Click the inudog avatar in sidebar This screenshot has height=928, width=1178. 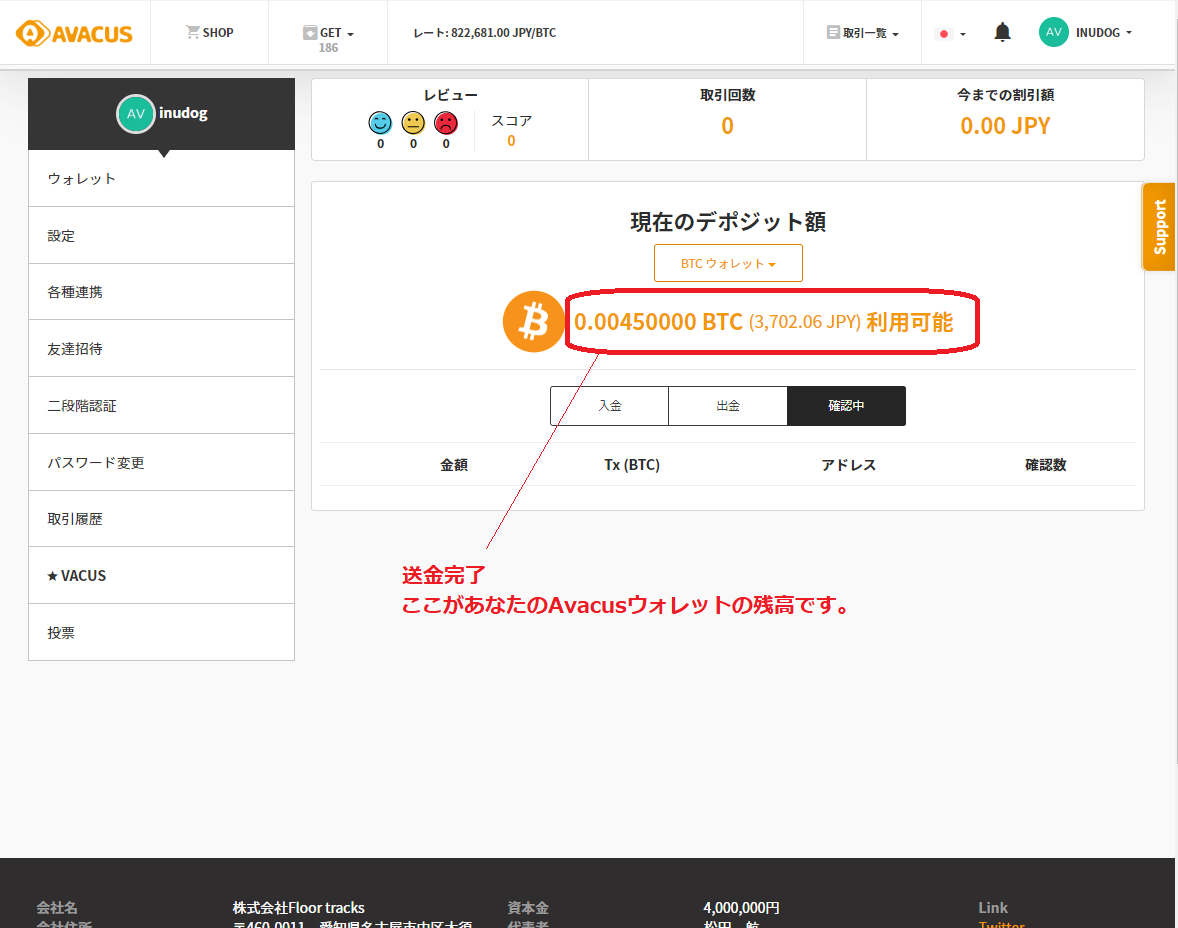136,113
